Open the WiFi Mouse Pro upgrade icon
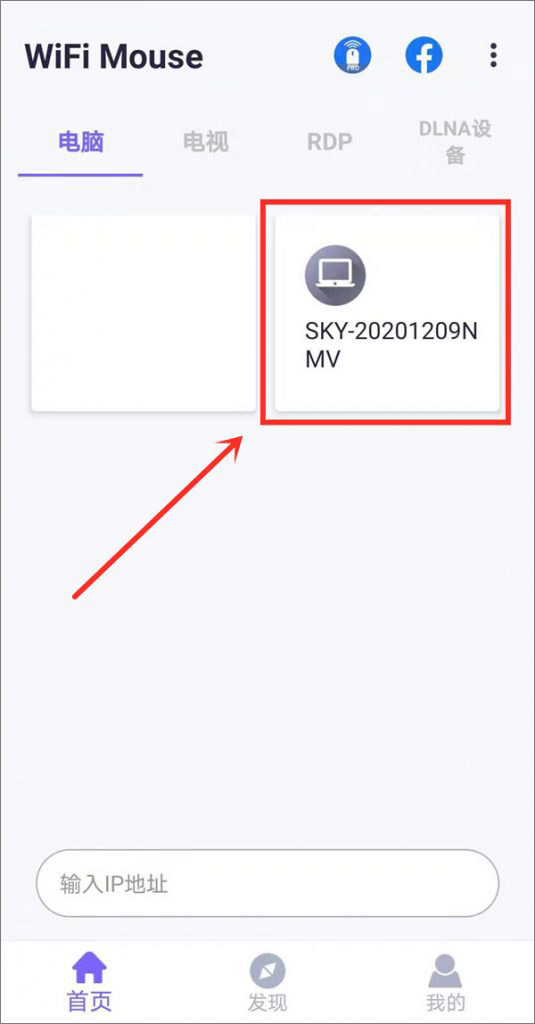Viewport: 535px width, 1024px height. click(x=353, y=56)
